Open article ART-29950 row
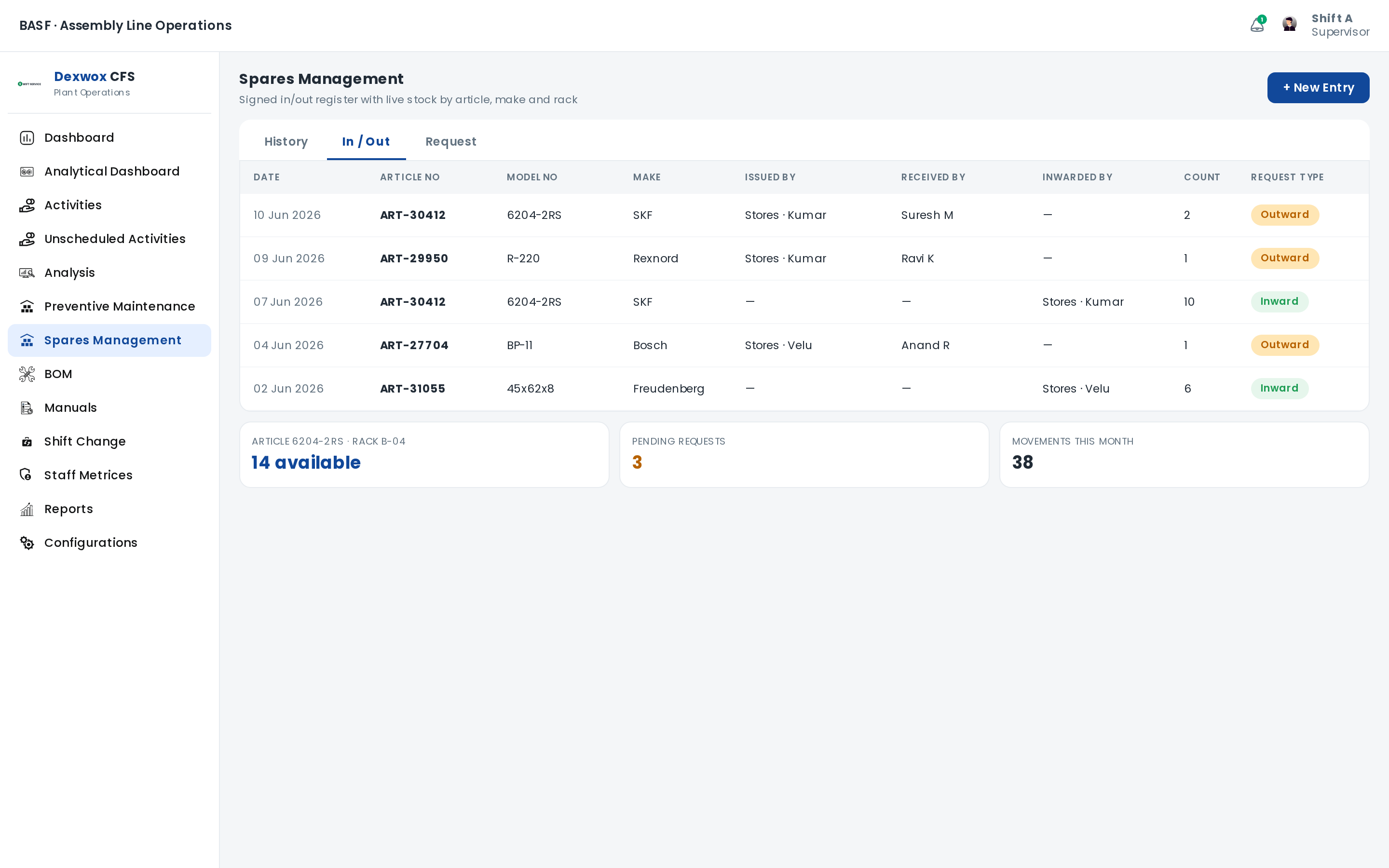This screenshot has height=868, width=1389. click(x=803, y=258)
